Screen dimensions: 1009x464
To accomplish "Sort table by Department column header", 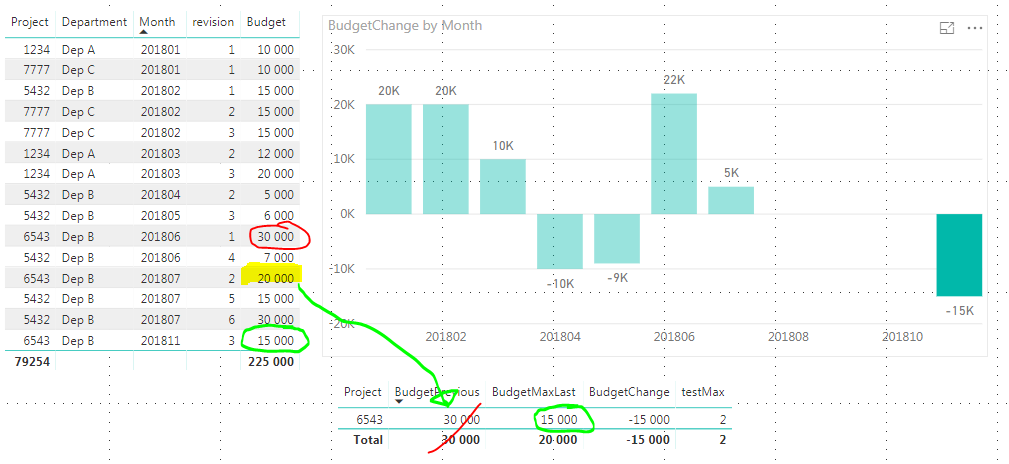I will coord(95,22).
